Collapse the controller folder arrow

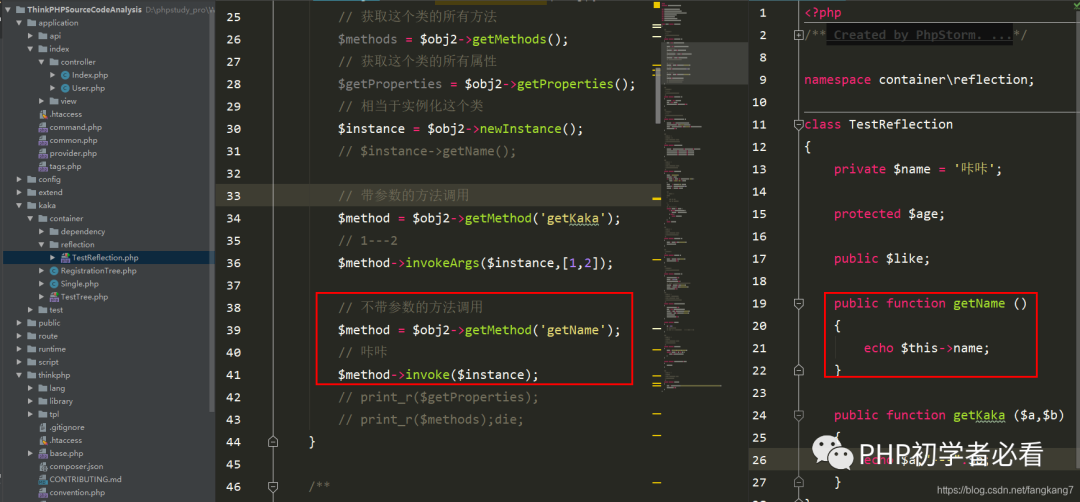click(42, 62)
